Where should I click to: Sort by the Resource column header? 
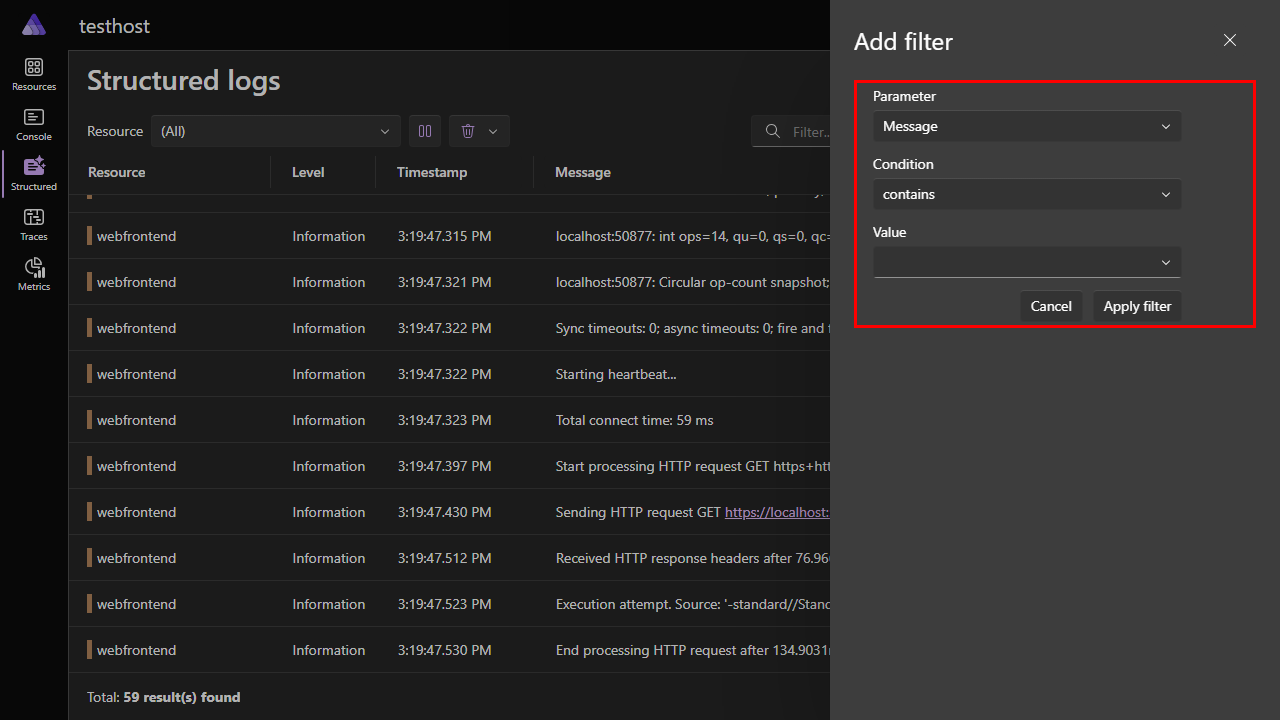coord(117,172)
